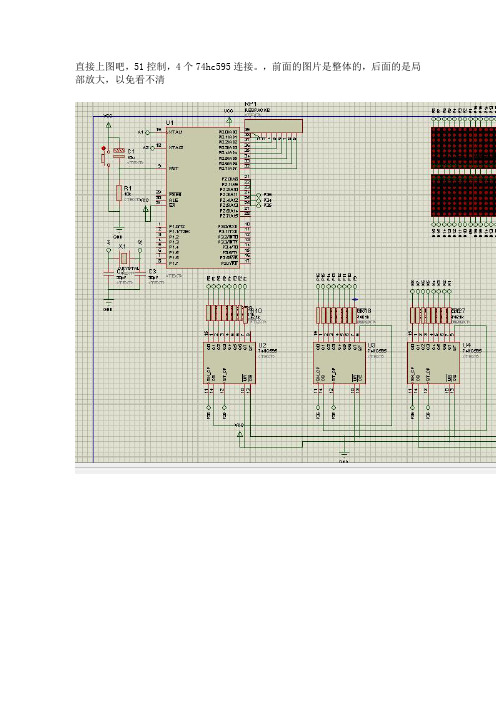The width and height of the screenshot is (496, 702).
Task: Click the Chinese description text heading
Action: 248,73
